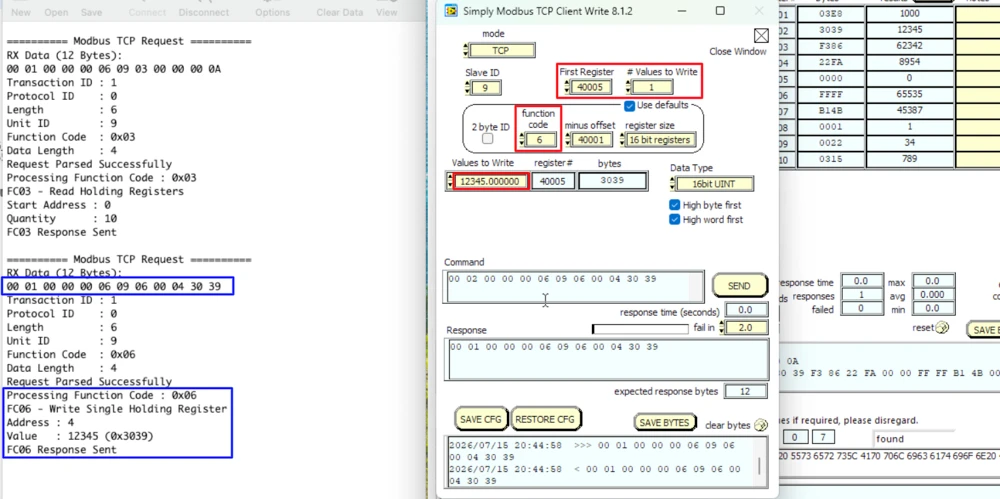Screen dimensions: 1000x499
Task: Click the clear bytes round button
Action: [760, 425]
